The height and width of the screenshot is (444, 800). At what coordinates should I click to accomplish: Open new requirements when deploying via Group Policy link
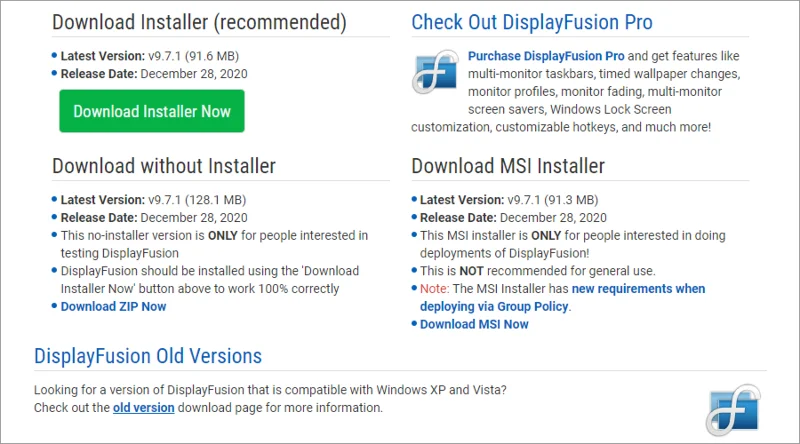click(x=562, y=298)
